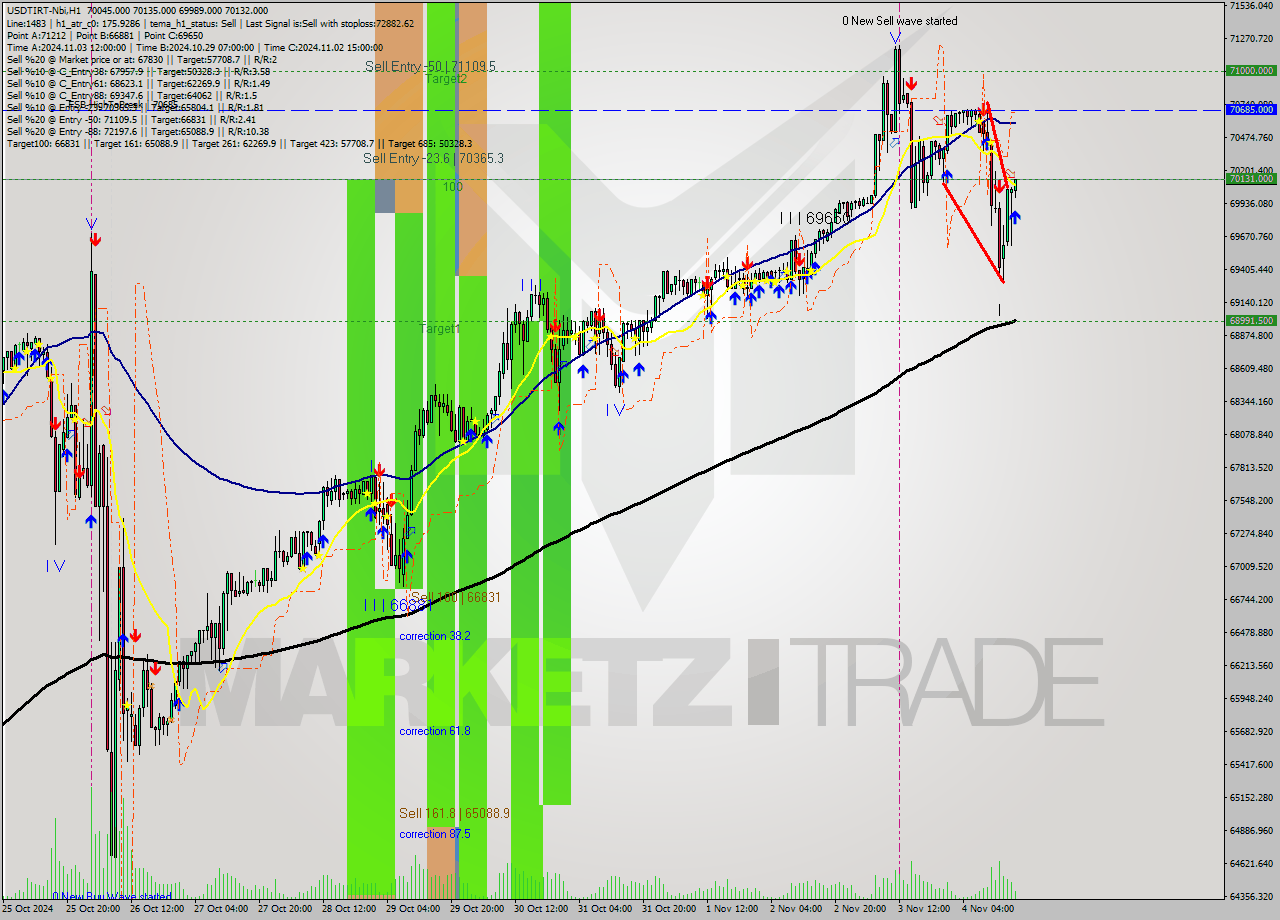The width and height of the screenshot is (1280, 920).
Task: Select the green 68991.500 price tag
Action: point(1250,321)
